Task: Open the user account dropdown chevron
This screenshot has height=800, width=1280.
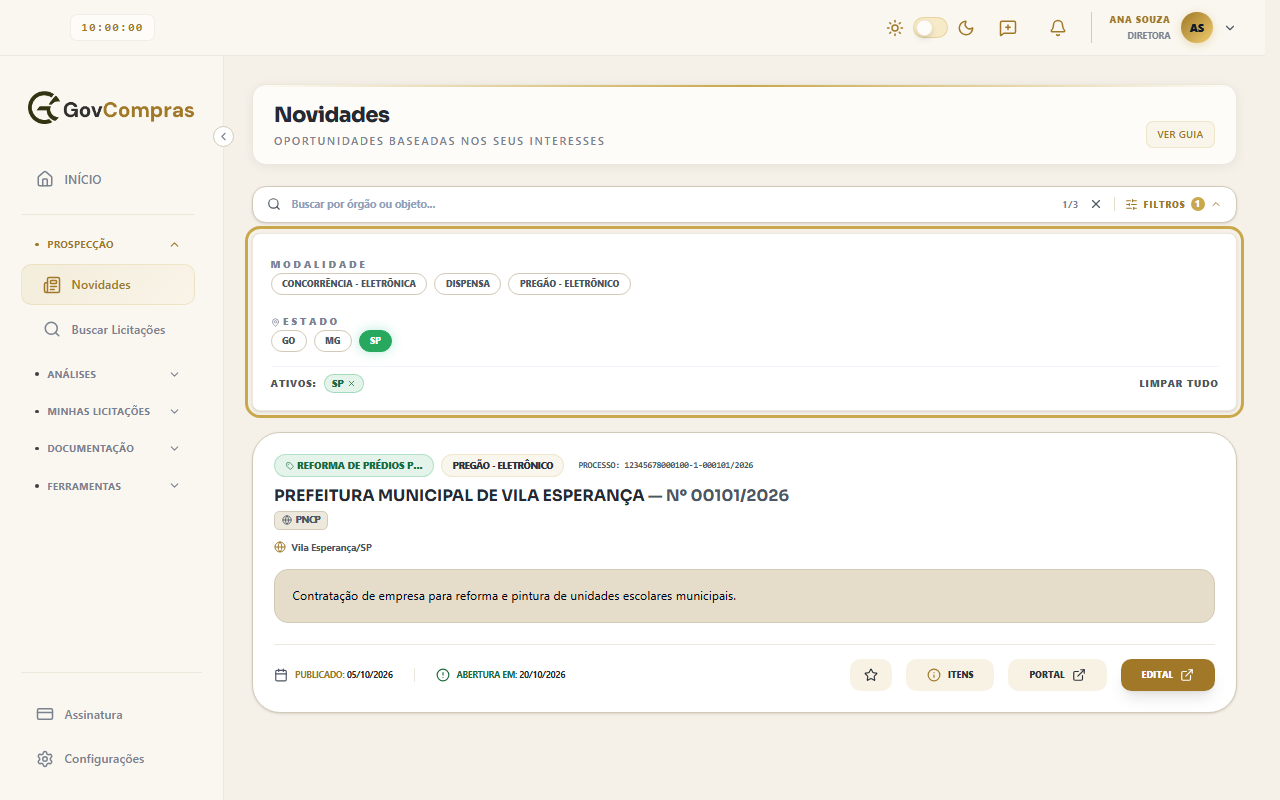Action: [1230, 28]
